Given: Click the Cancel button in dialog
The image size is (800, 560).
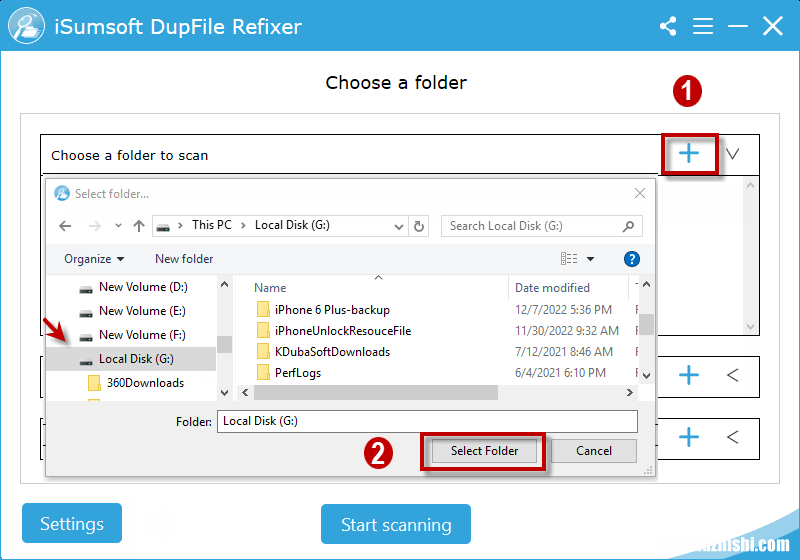Looking at the screenshot, I should tap(594, 451).
